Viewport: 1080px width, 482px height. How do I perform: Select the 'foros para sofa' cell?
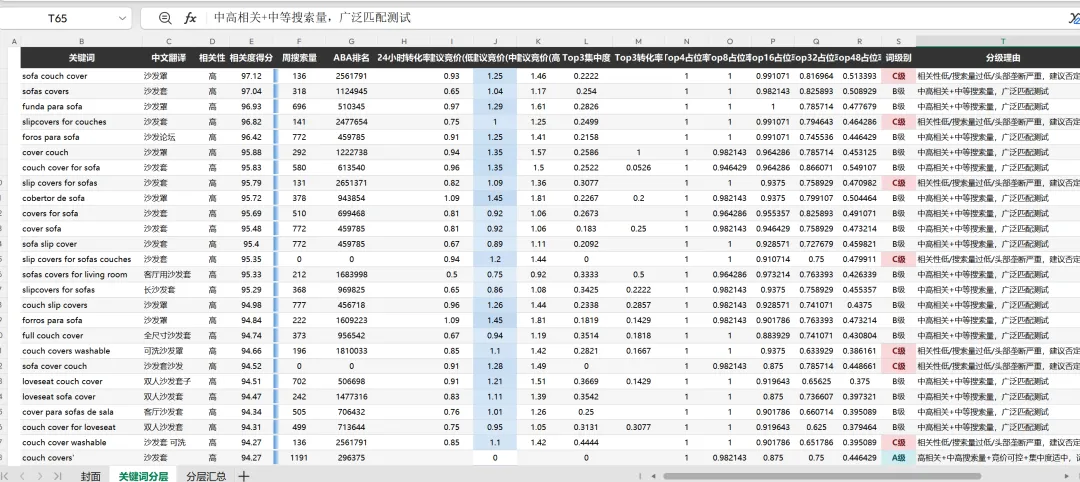81,137
